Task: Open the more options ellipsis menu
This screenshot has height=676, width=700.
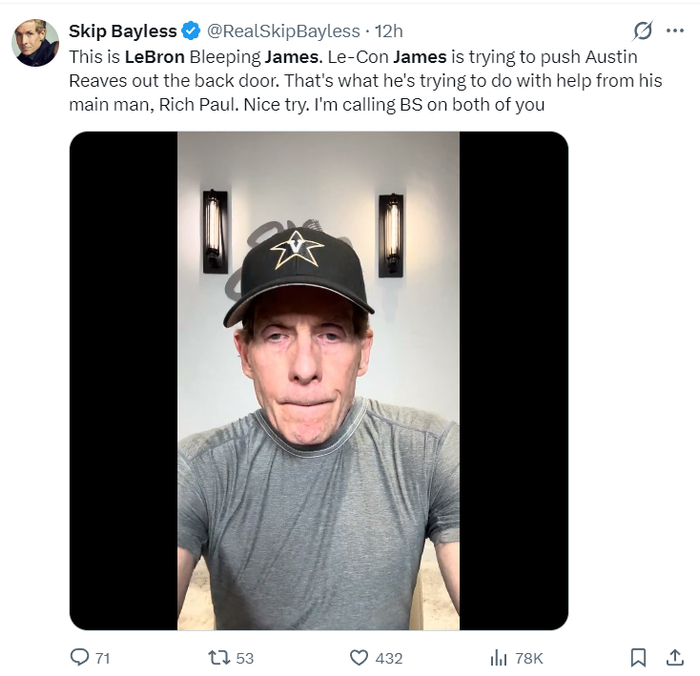Action: click(675, 31)
